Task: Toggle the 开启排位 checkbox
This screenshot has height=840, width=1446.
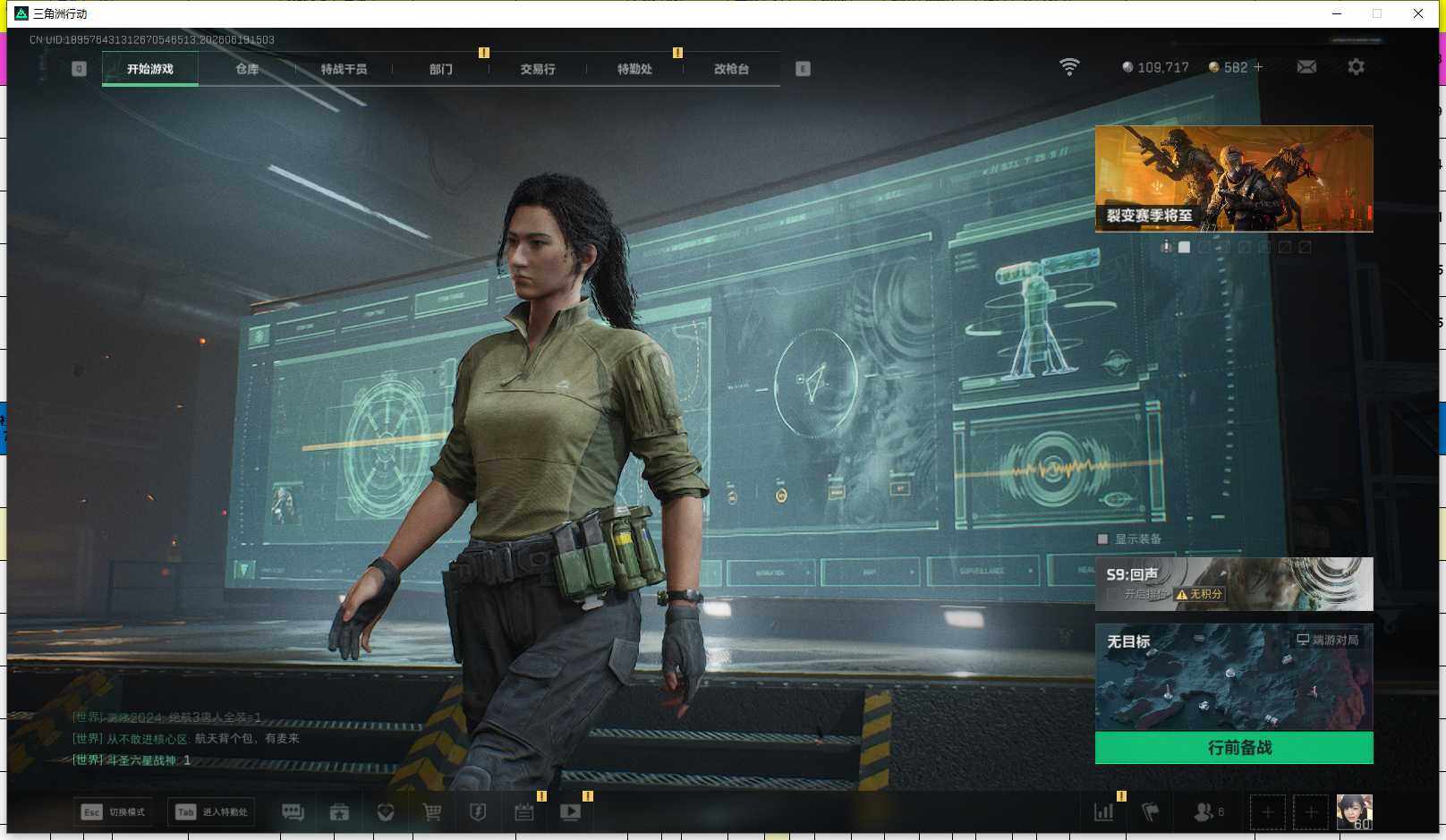Action: tap(1112, 594)
